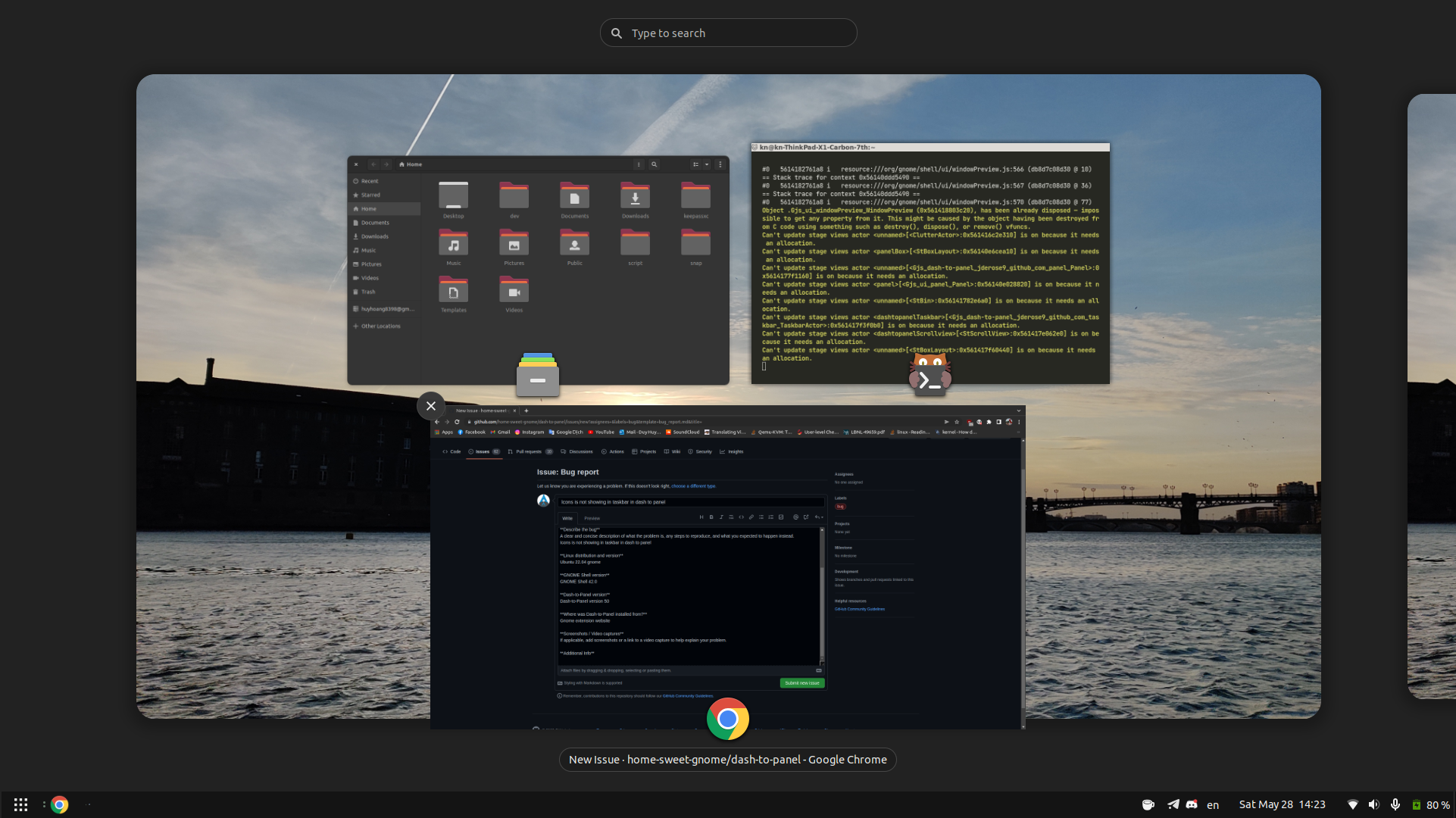Toggle list view in the Files window
This screenshot has height=818, width=1456.
[695, 164]
